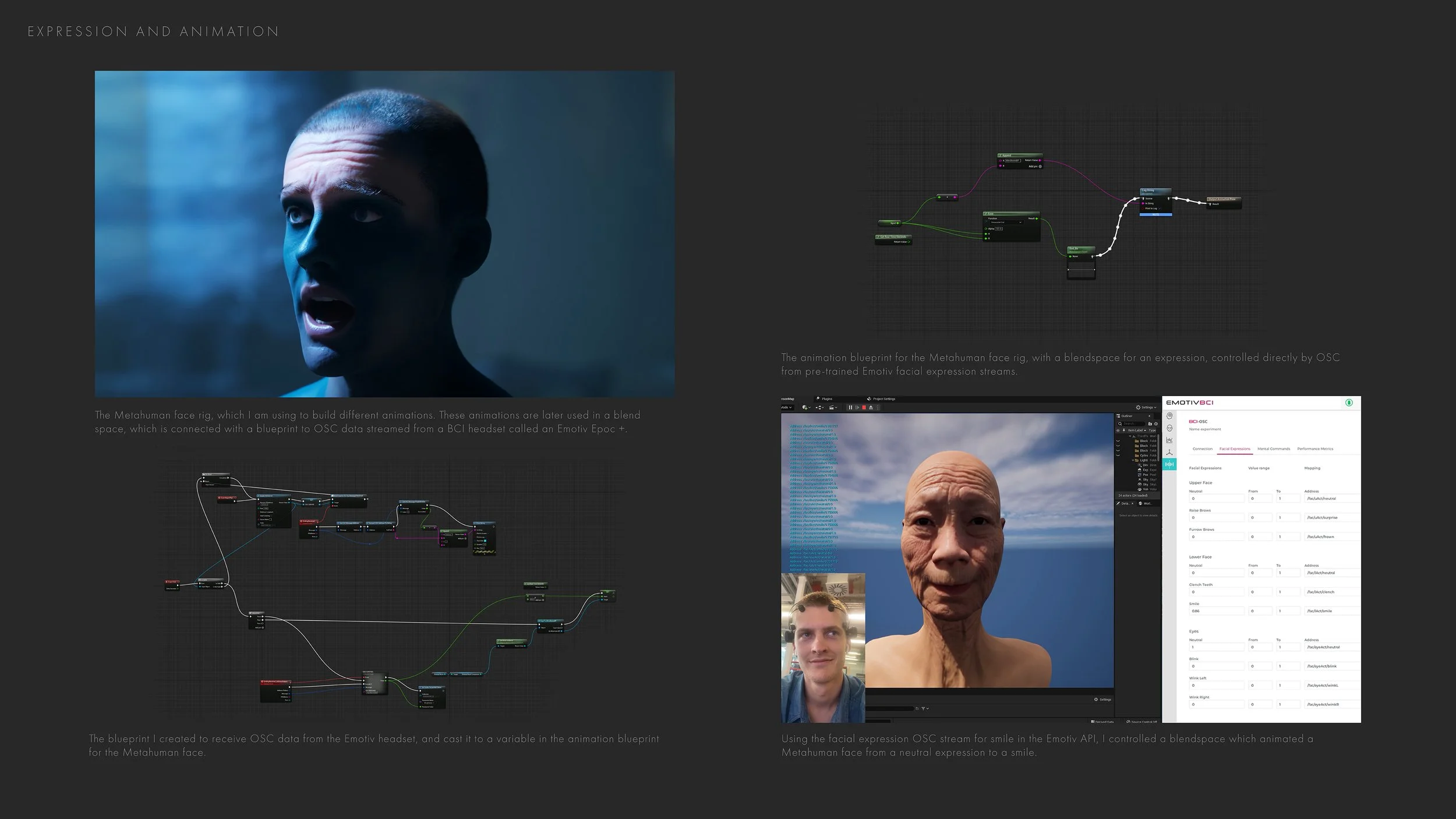Pause the Unreal play session
The width and height of the screenshot is (1456, 819).
tap(850, 407)
